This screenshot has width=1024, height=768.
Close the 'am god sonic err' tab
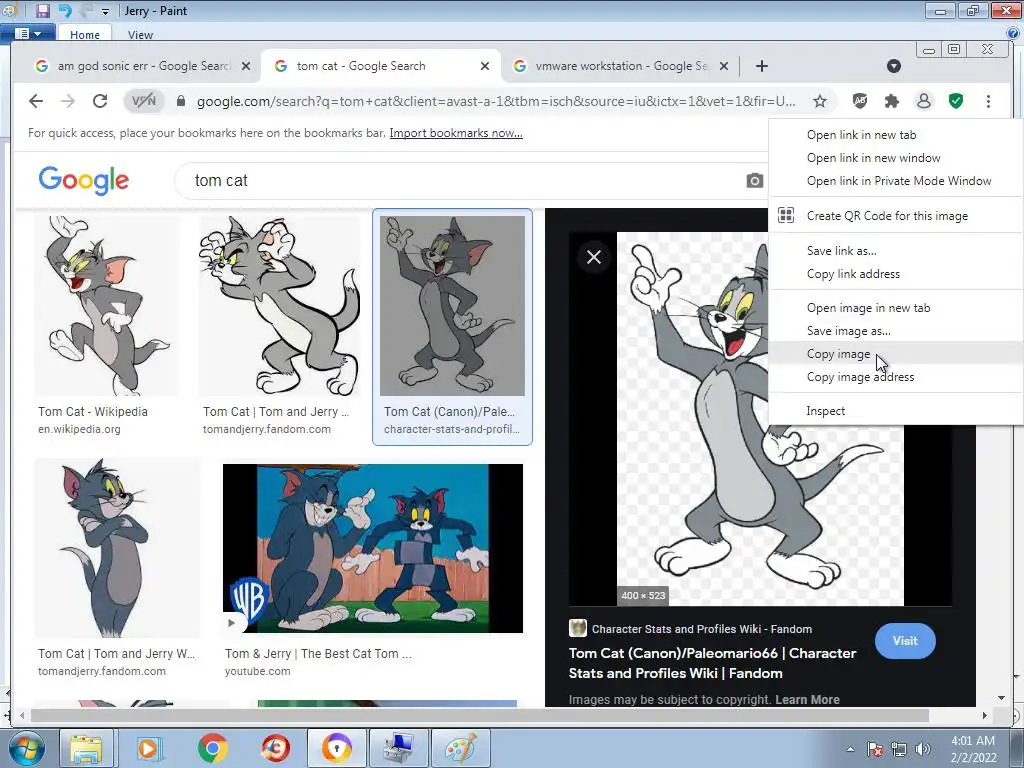coord(246,66)
